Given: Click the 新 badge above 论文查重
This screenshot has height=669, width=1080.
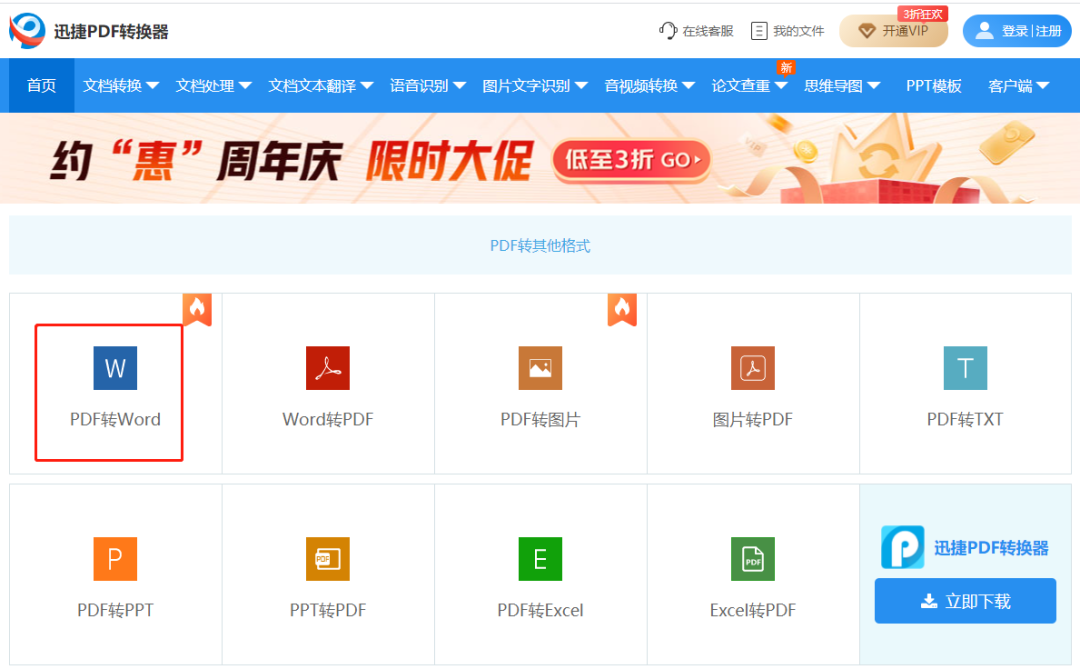Looking at the screenshot, I should (786, 68).
